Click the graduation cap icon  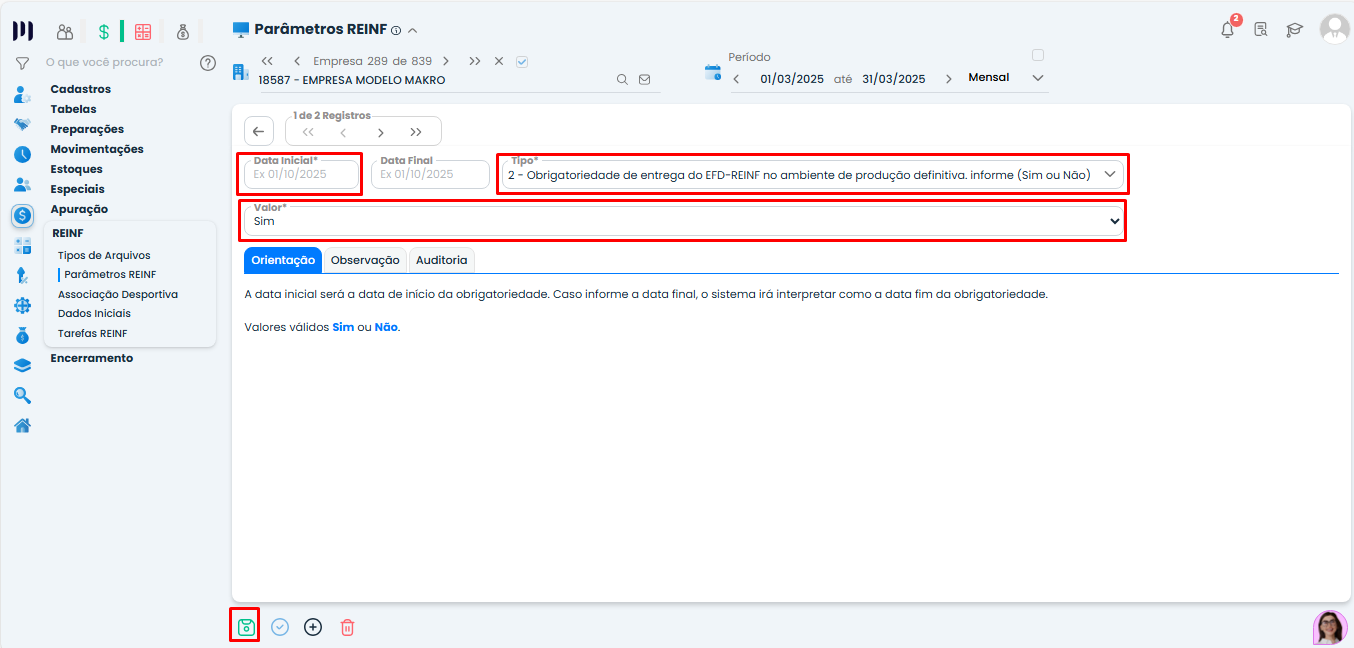(x=1294, y=30)
